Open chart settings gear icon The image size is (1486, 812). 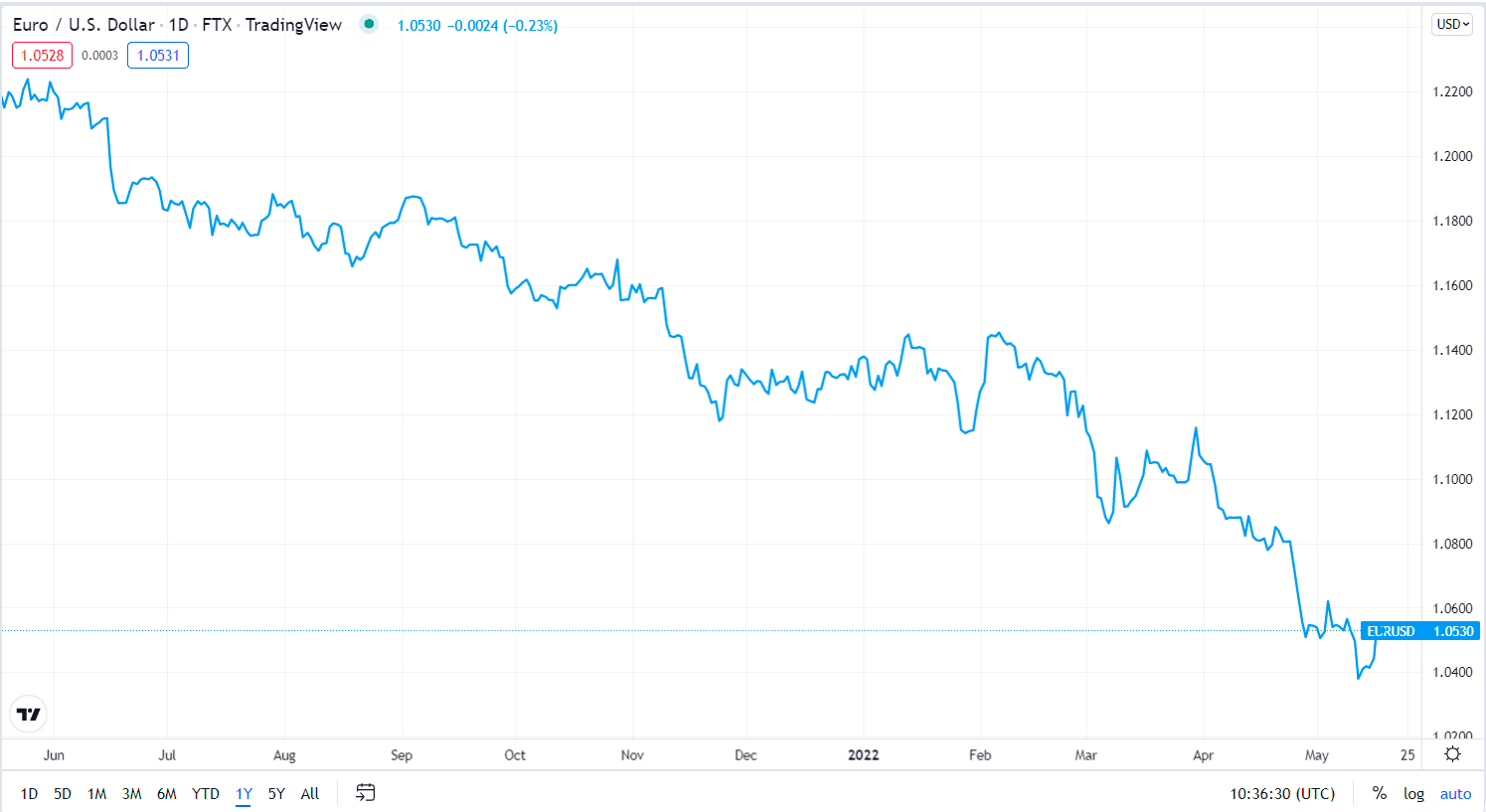coord(1452,754)
